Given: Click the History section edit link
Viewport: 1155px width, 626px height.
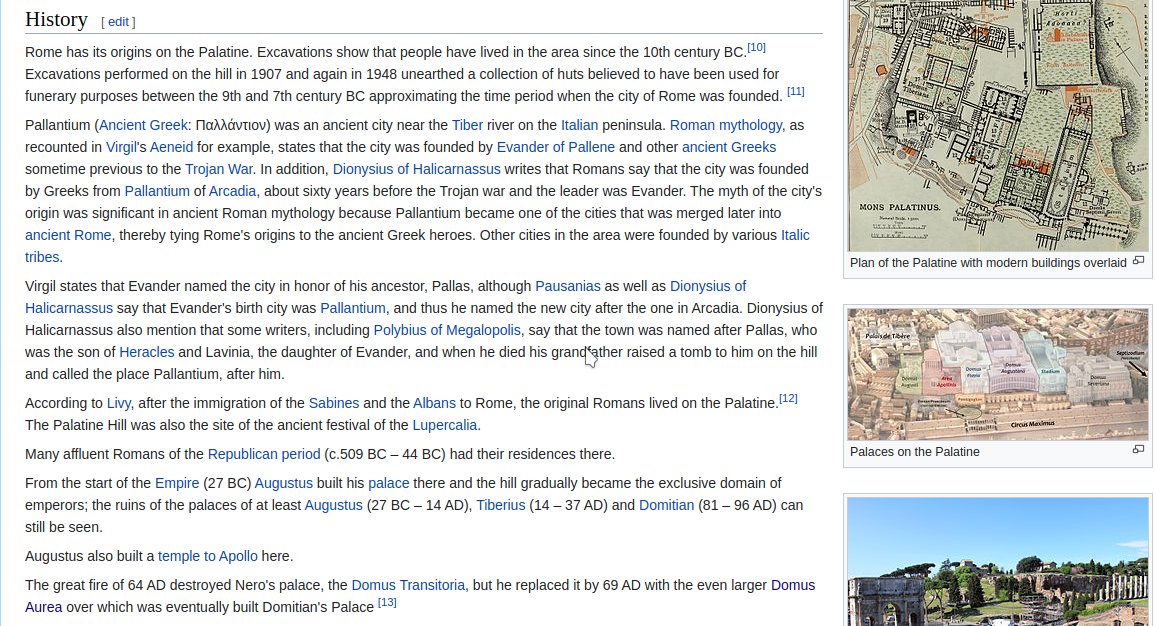Looking at the screenshot, I should click(x=118, y=22).
